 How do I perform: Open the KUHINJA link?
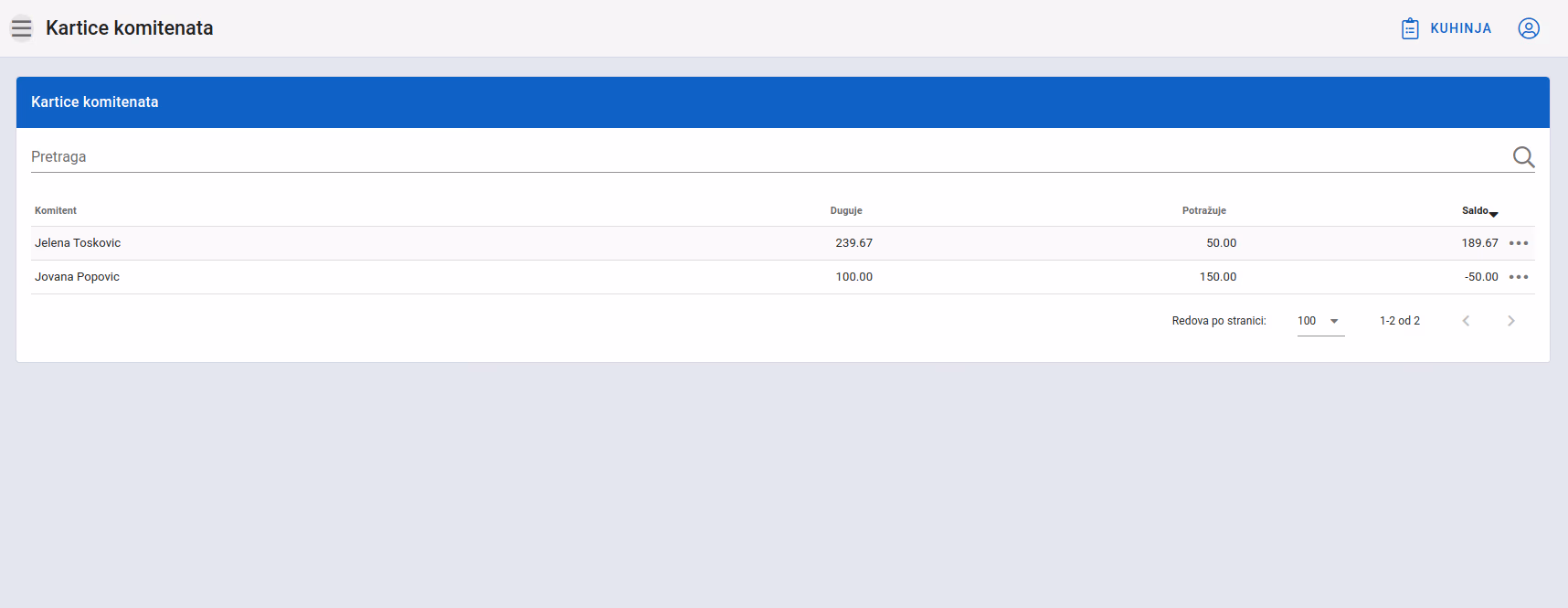click(x=1446, y=28)
